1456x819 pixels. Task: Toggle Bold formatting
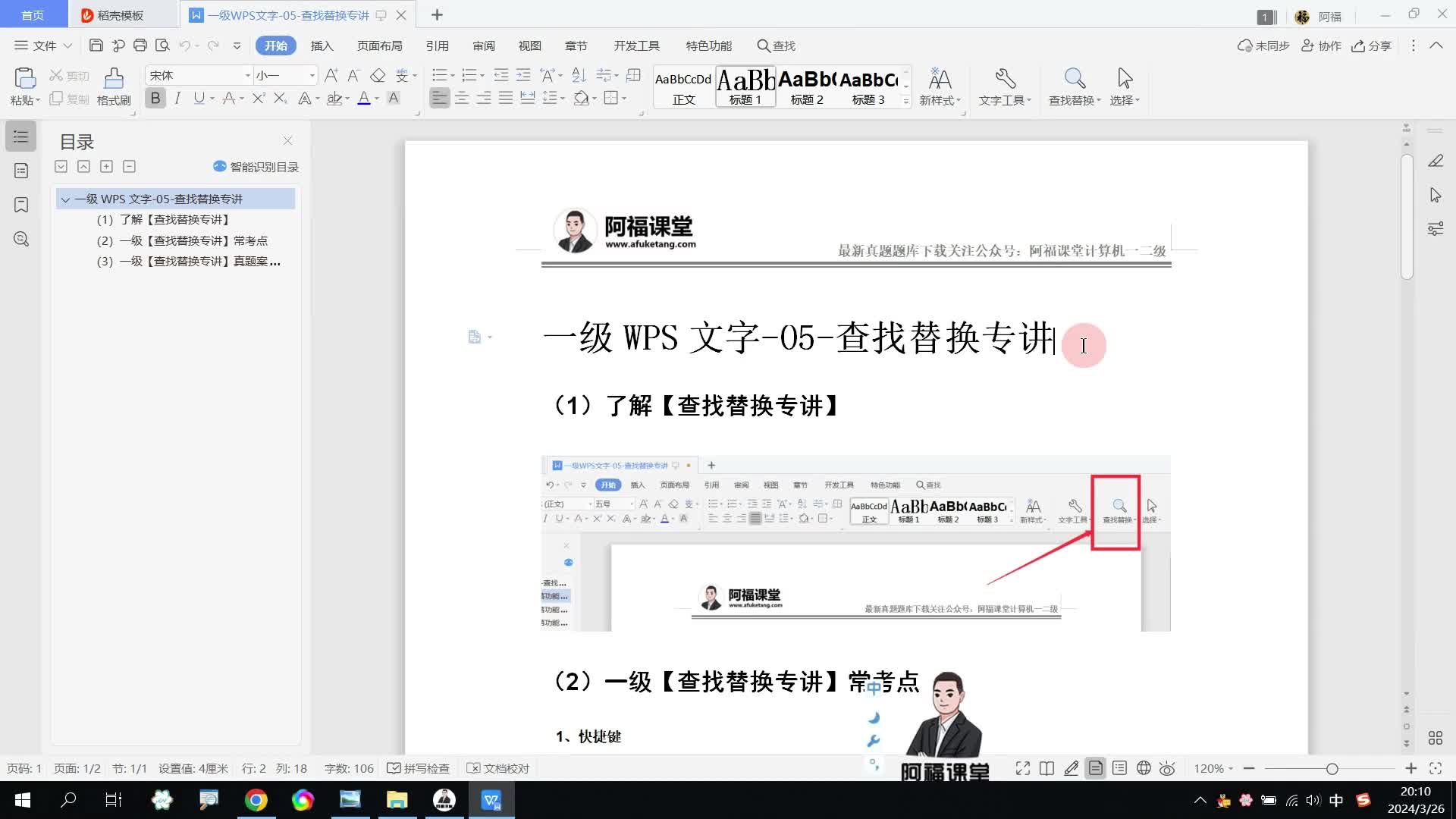tap(155, 98)
